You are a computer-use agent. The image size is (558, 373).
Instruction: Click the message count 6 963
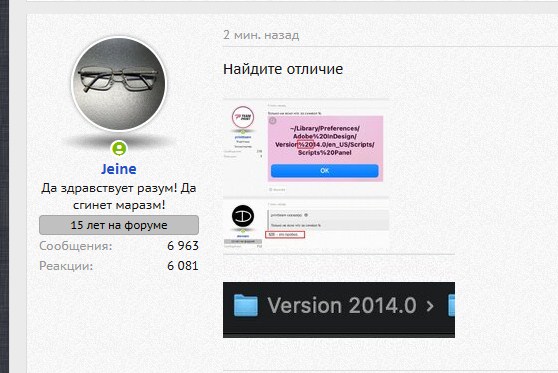click(x=183, y=246)
